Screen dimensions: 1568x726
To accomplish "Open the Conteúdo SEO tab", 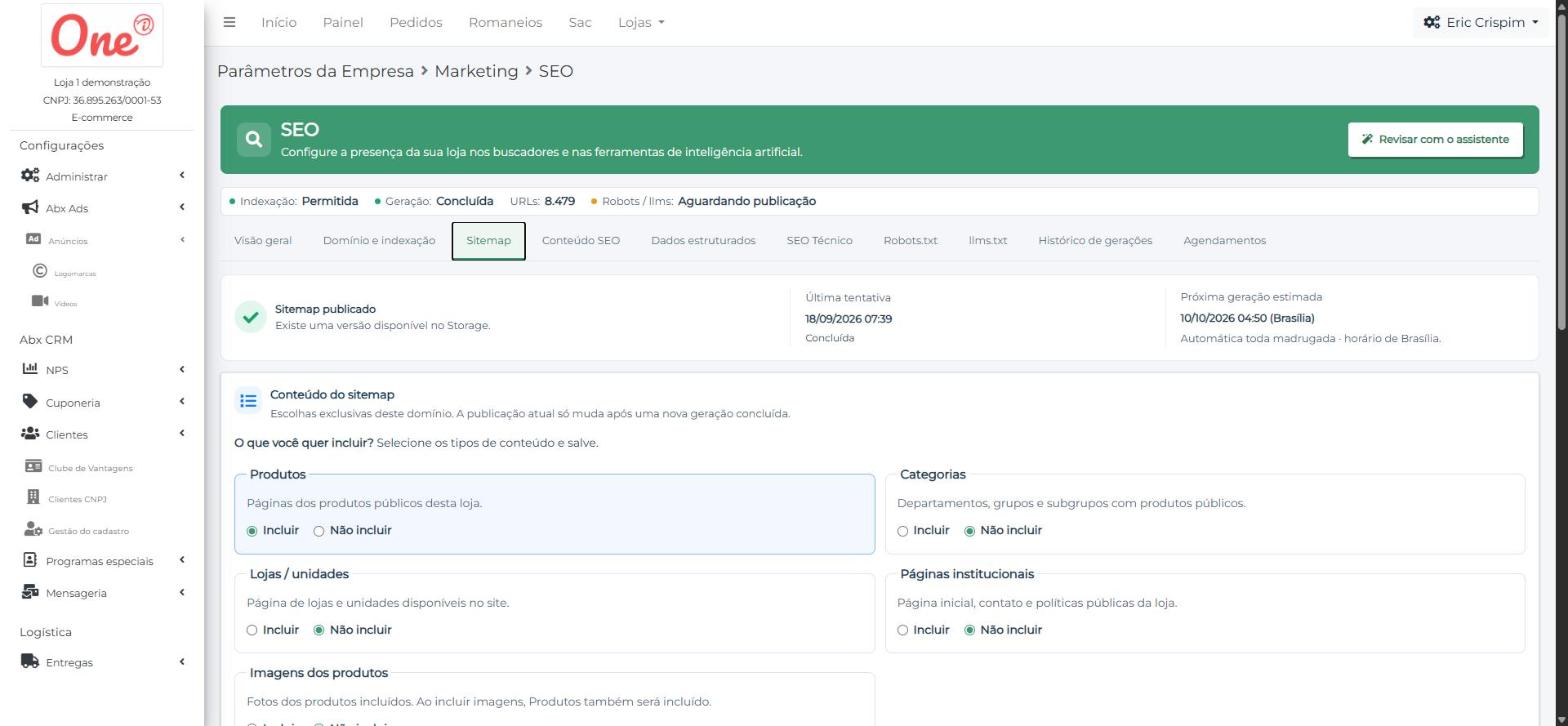I will click(x=581, y=240).
